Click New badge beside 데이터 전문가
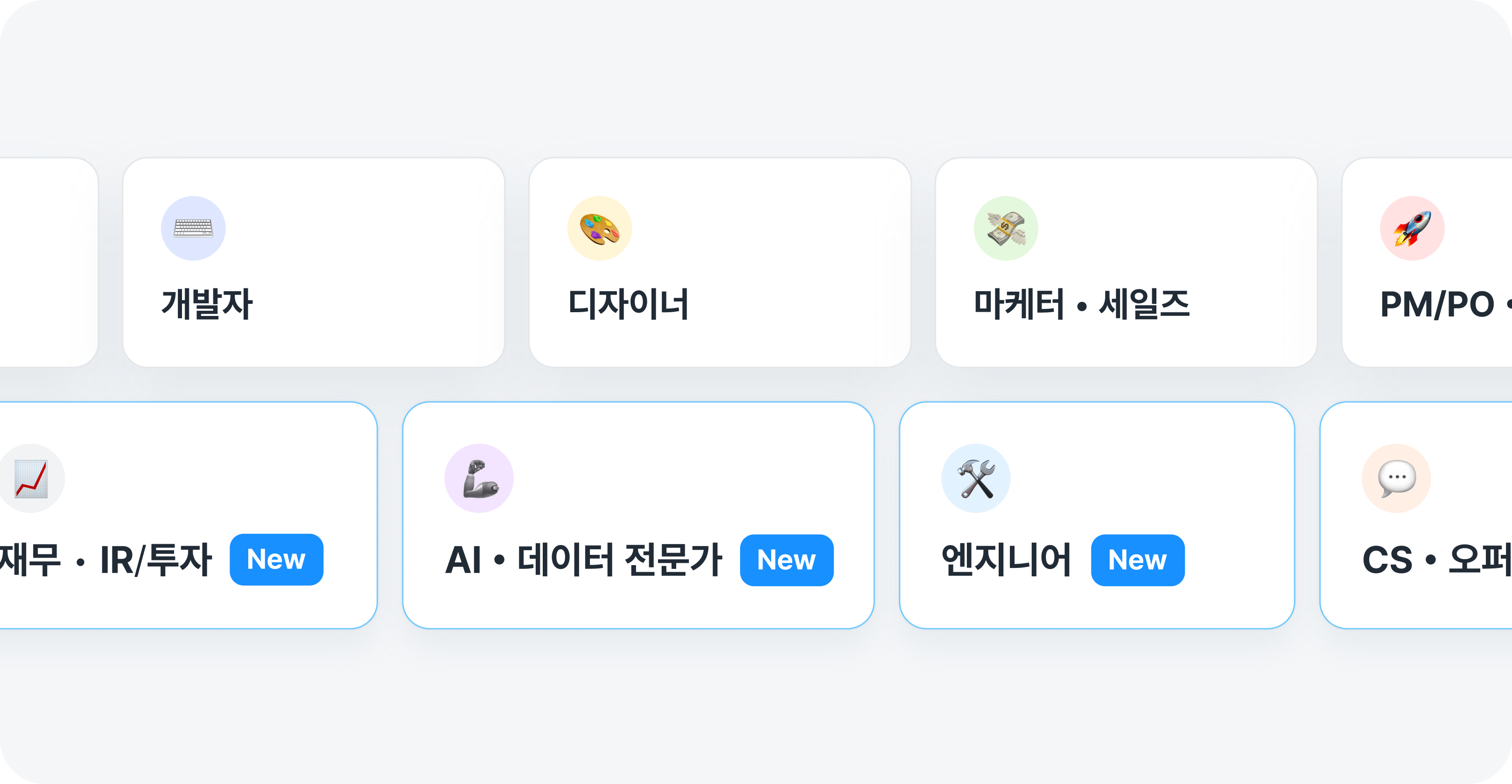The width and height of the screenshot is (1512, 784). click(786, 560)
